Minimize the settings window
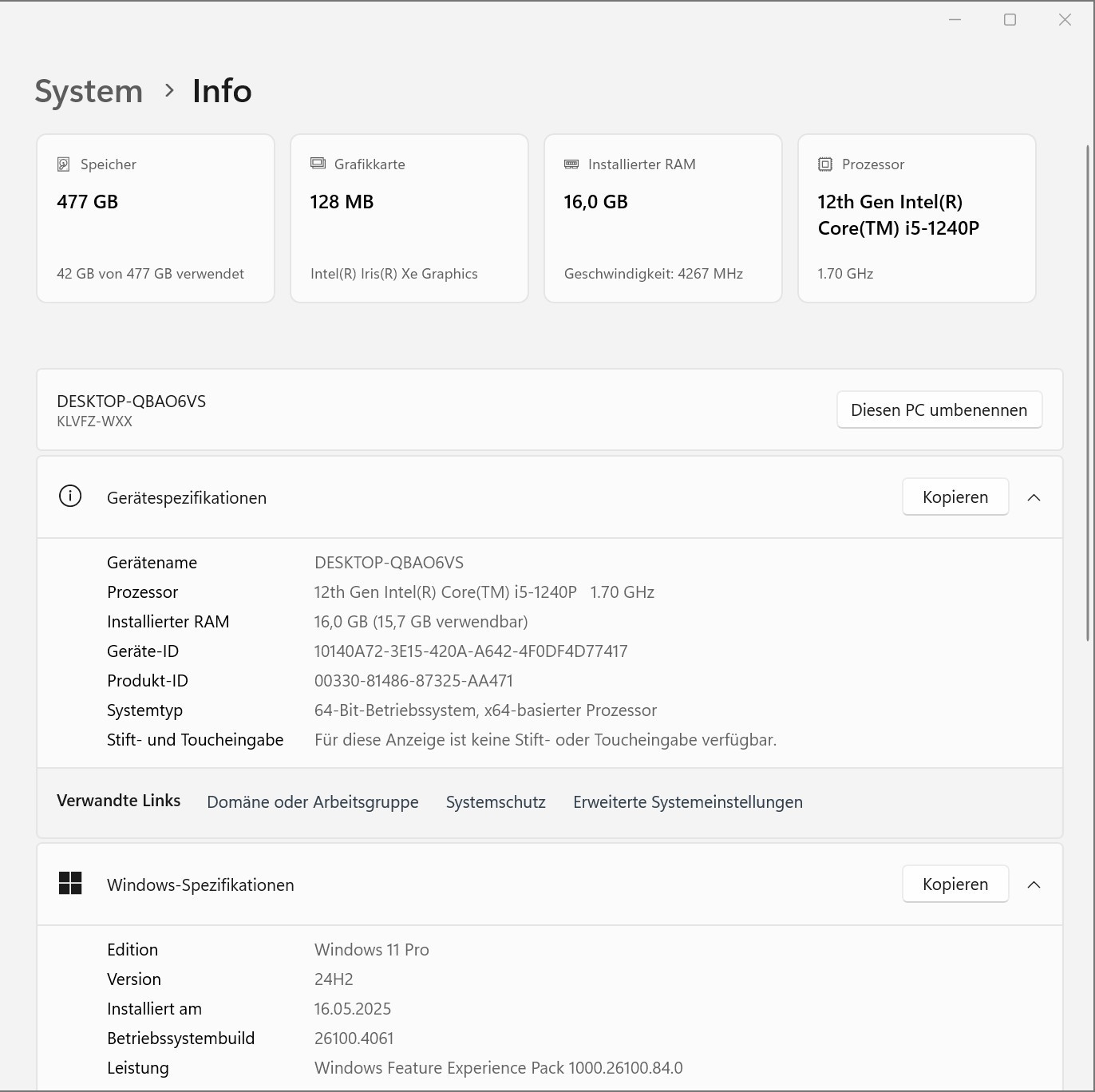Image resolution: width=1095 pixels, height=1092 pixels. coord(955,19)
